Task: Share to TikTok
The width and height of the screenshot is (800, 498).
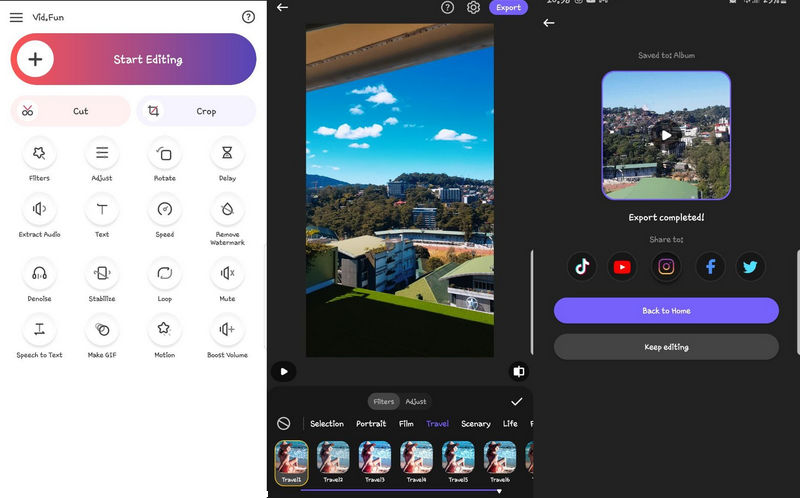Action: pos(582,266)
